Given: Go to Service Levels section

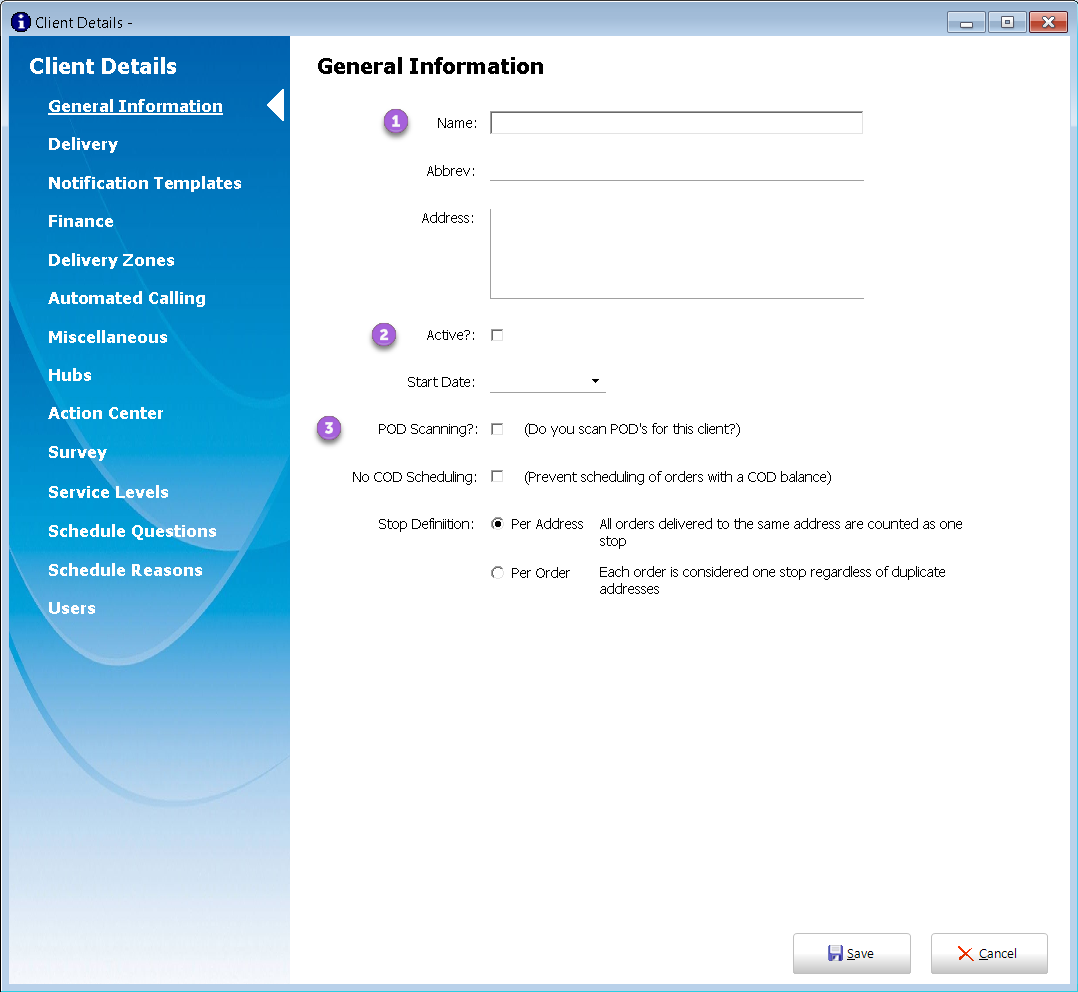Looking at the screenshot, I should click(x=109, y=492).
